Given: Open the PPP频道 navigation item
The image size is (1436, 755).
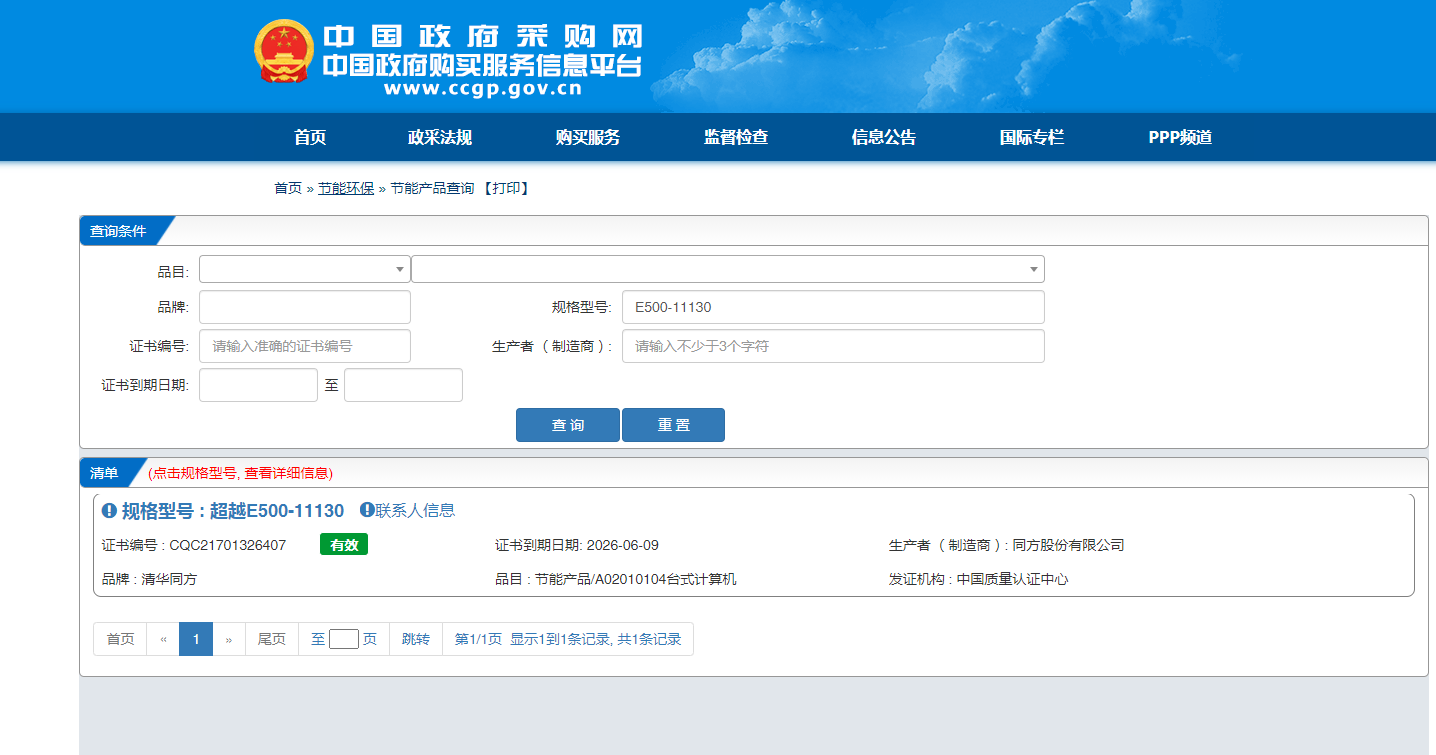Looking at the screenshot, I should (x=1180, y=138).
